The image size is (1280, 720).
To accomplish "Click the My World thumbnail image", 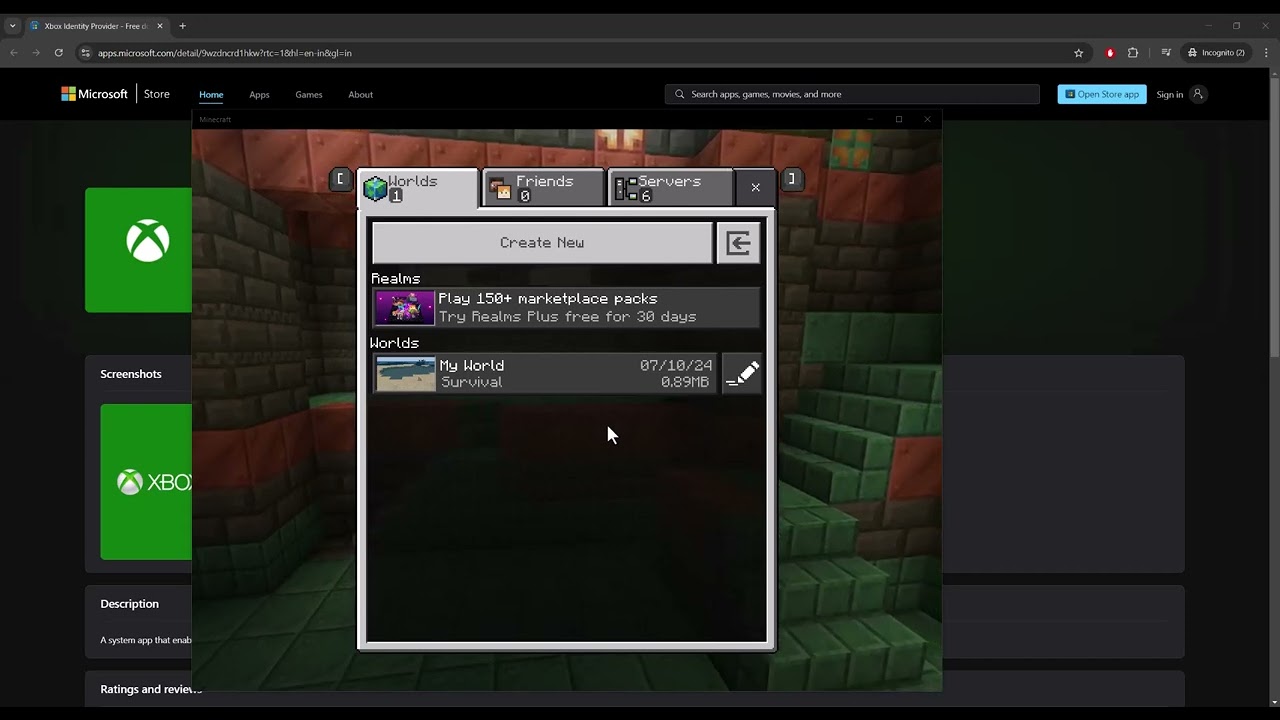I will pos(406,374).
